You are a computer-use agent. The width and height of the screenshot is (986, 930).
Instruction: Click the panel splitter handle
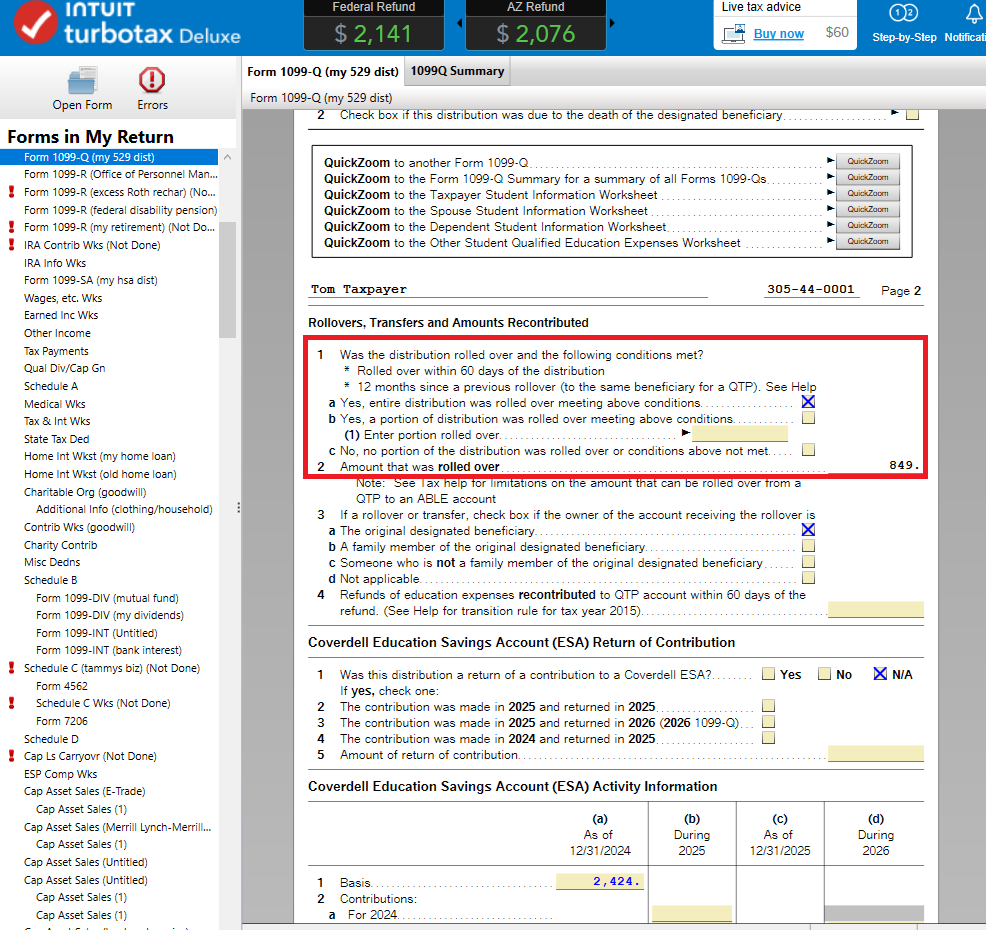[238, 508]
